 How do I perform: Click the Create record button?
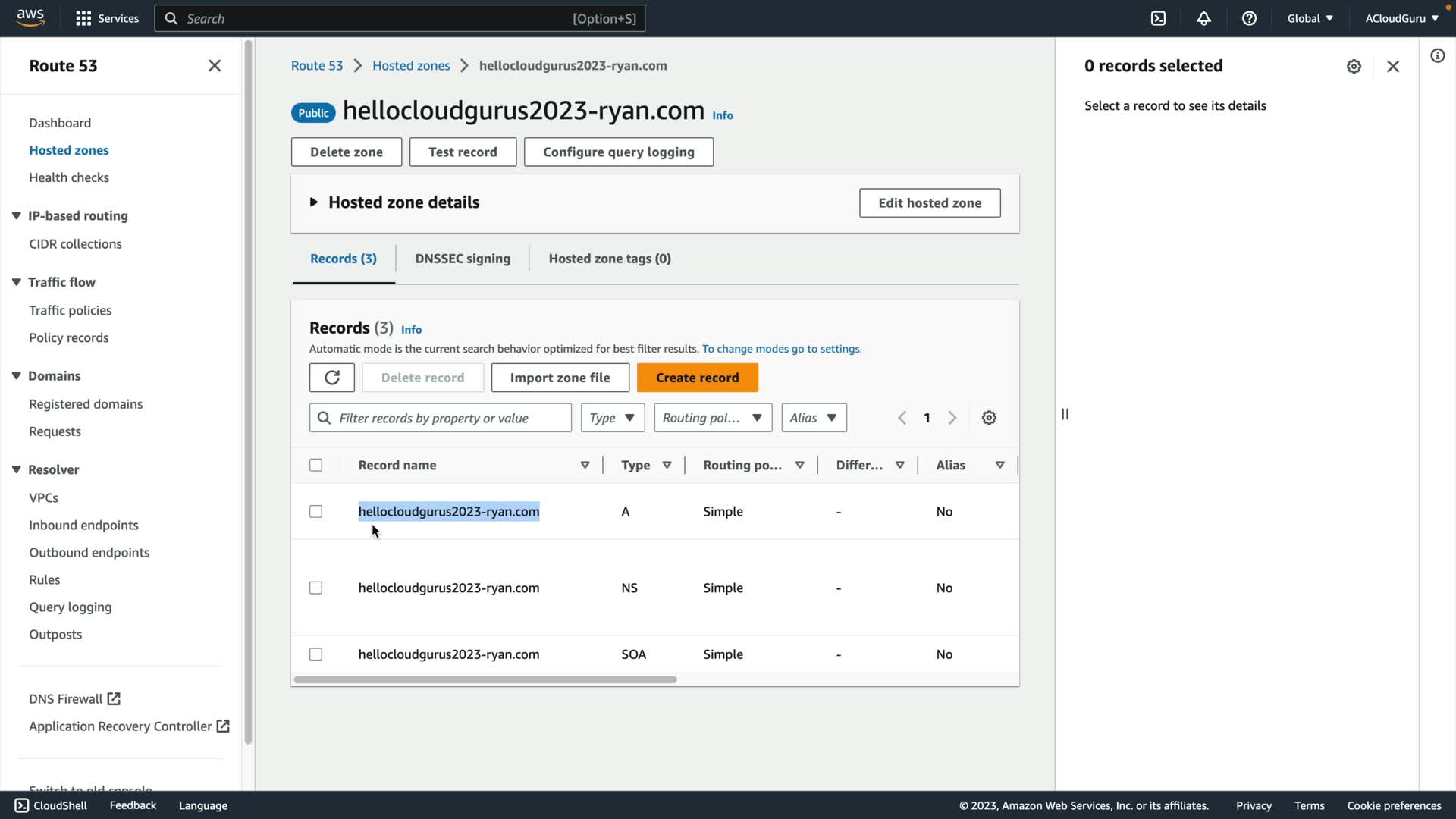tap(697, 378)
